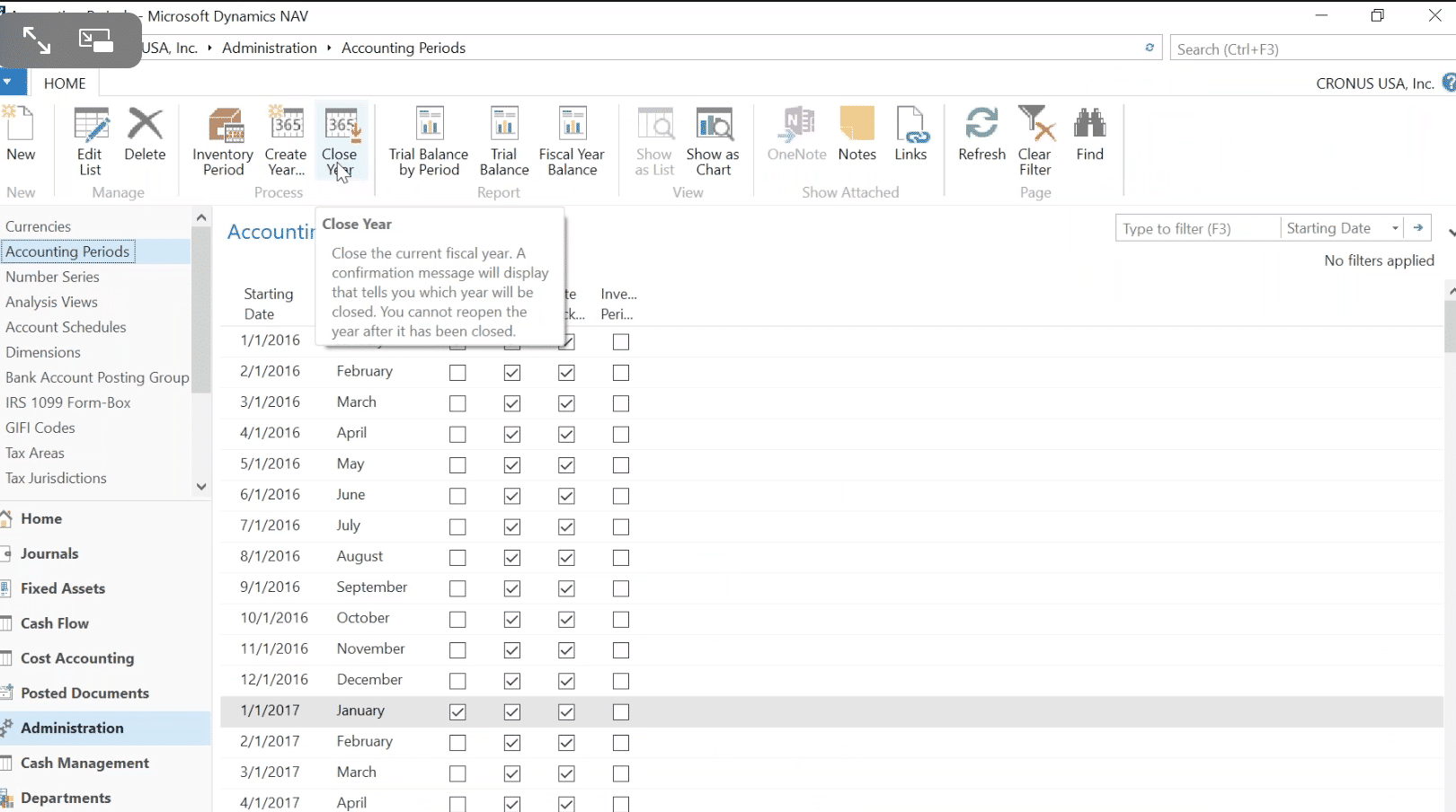Open Inventory Period action
Viewport: 1456px width, 812px height.
(223, 141)
